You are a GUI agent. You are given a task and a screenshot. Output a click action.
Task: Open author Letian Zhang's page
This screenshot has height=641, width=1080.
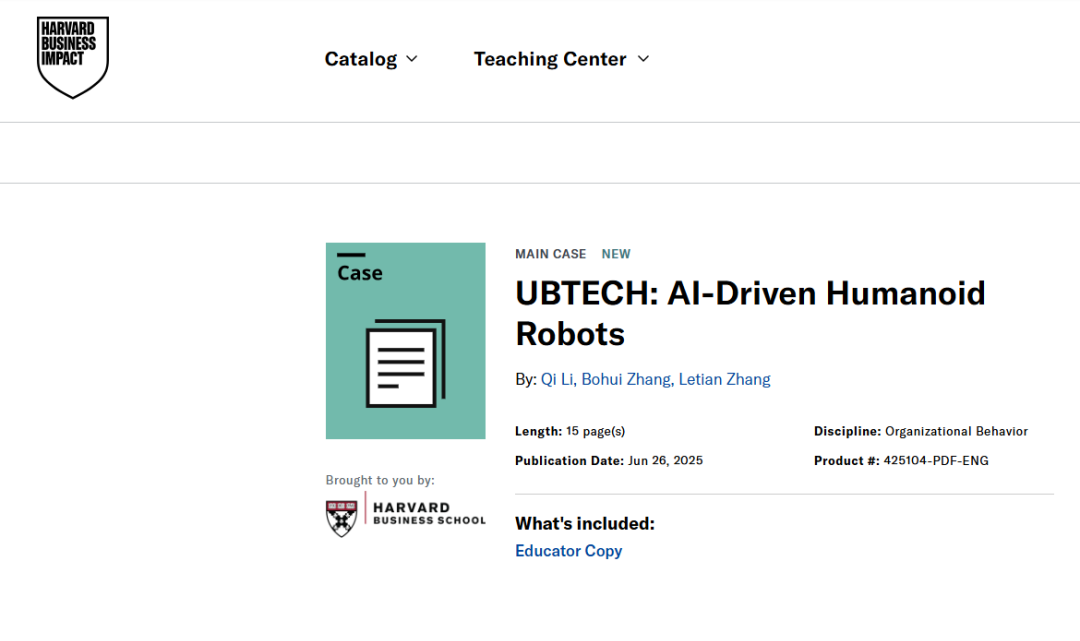(x=724, y=379)
